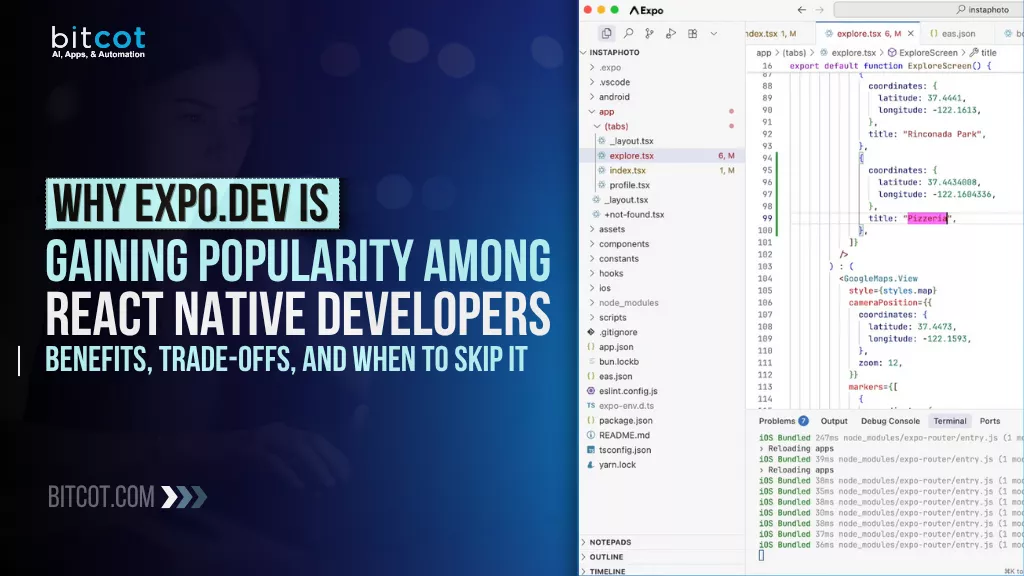The height and width of the screenshot is (576, 1024).
Task: Open profile.tsx in the file tree
Action: 629,185
